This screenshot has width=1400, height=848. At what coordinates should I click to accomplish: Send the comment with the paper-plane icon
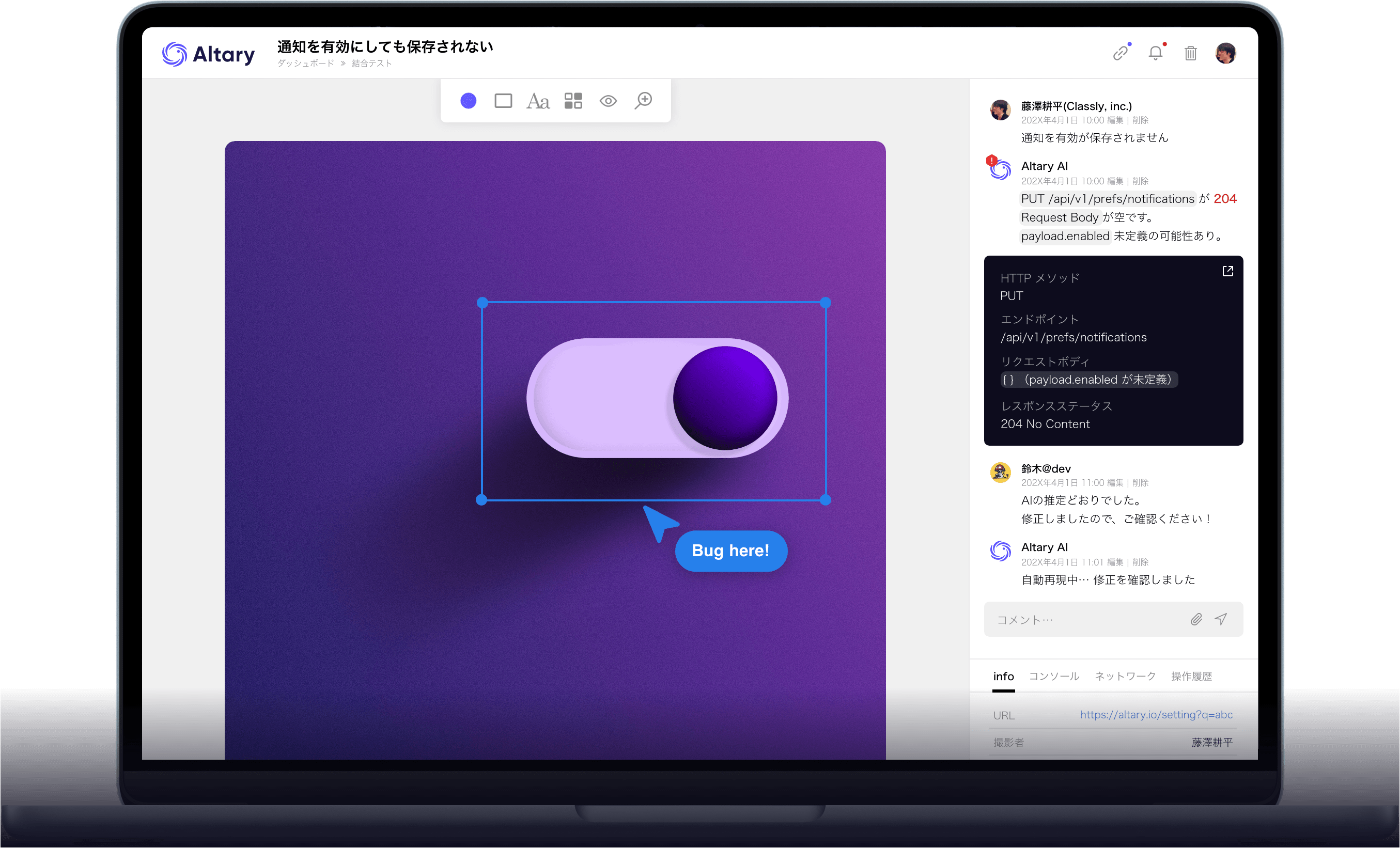[x=1220, y=619]
